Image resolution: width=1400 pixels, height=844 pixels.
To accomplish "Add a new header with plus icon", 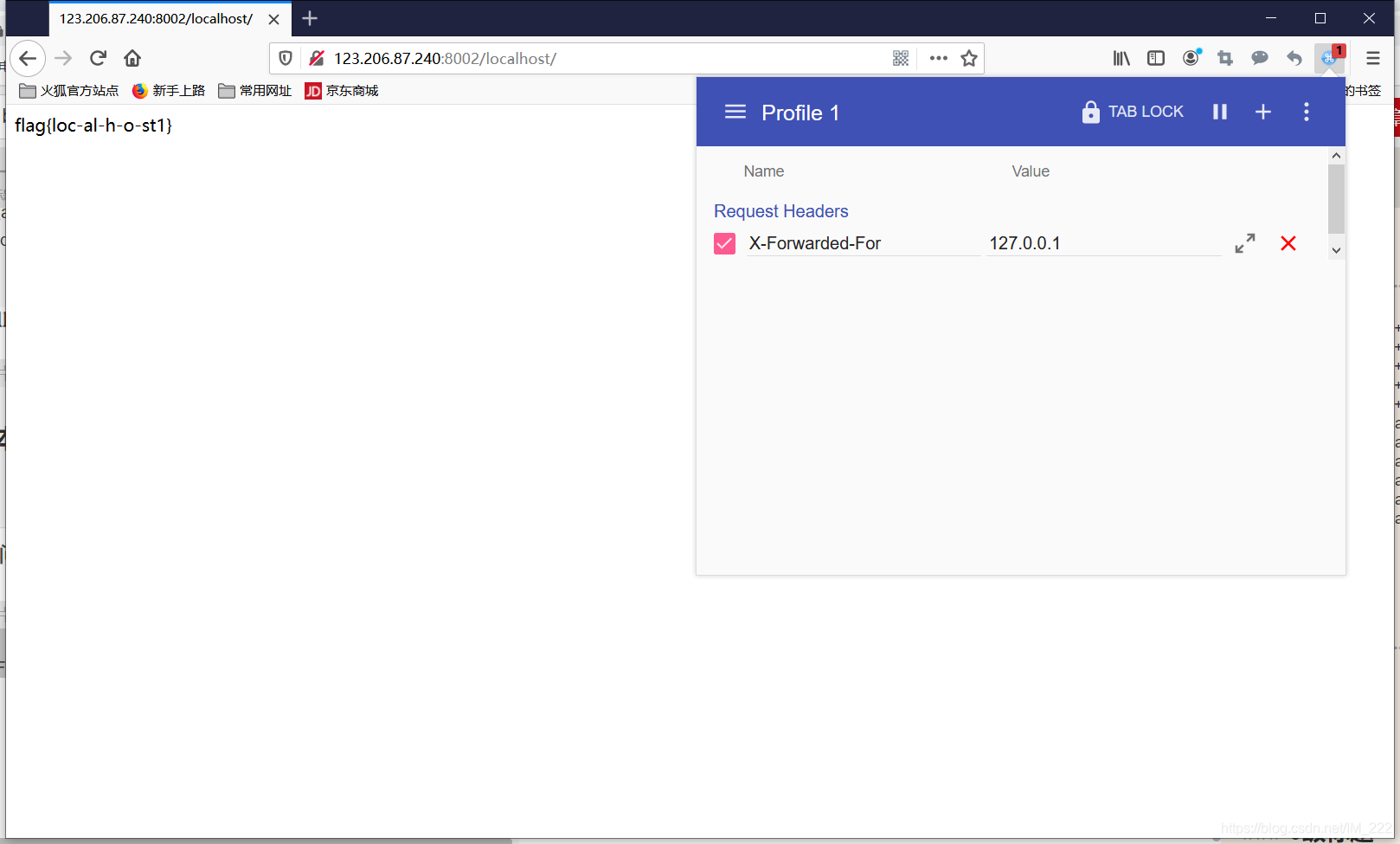I will pos(1263,112).
